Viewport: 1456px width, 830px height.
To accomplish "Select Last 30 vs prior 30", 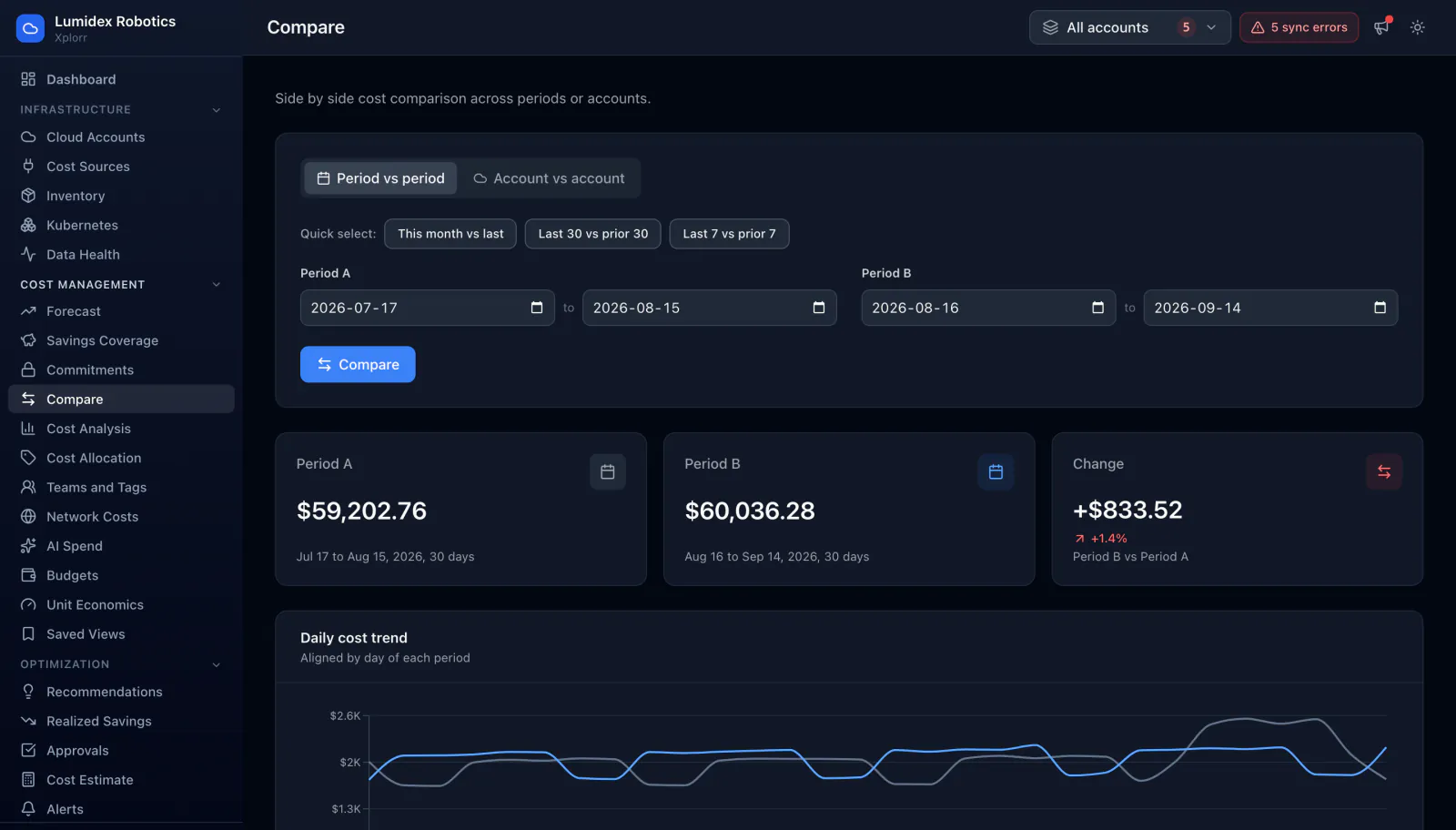I will pos(593,234).
